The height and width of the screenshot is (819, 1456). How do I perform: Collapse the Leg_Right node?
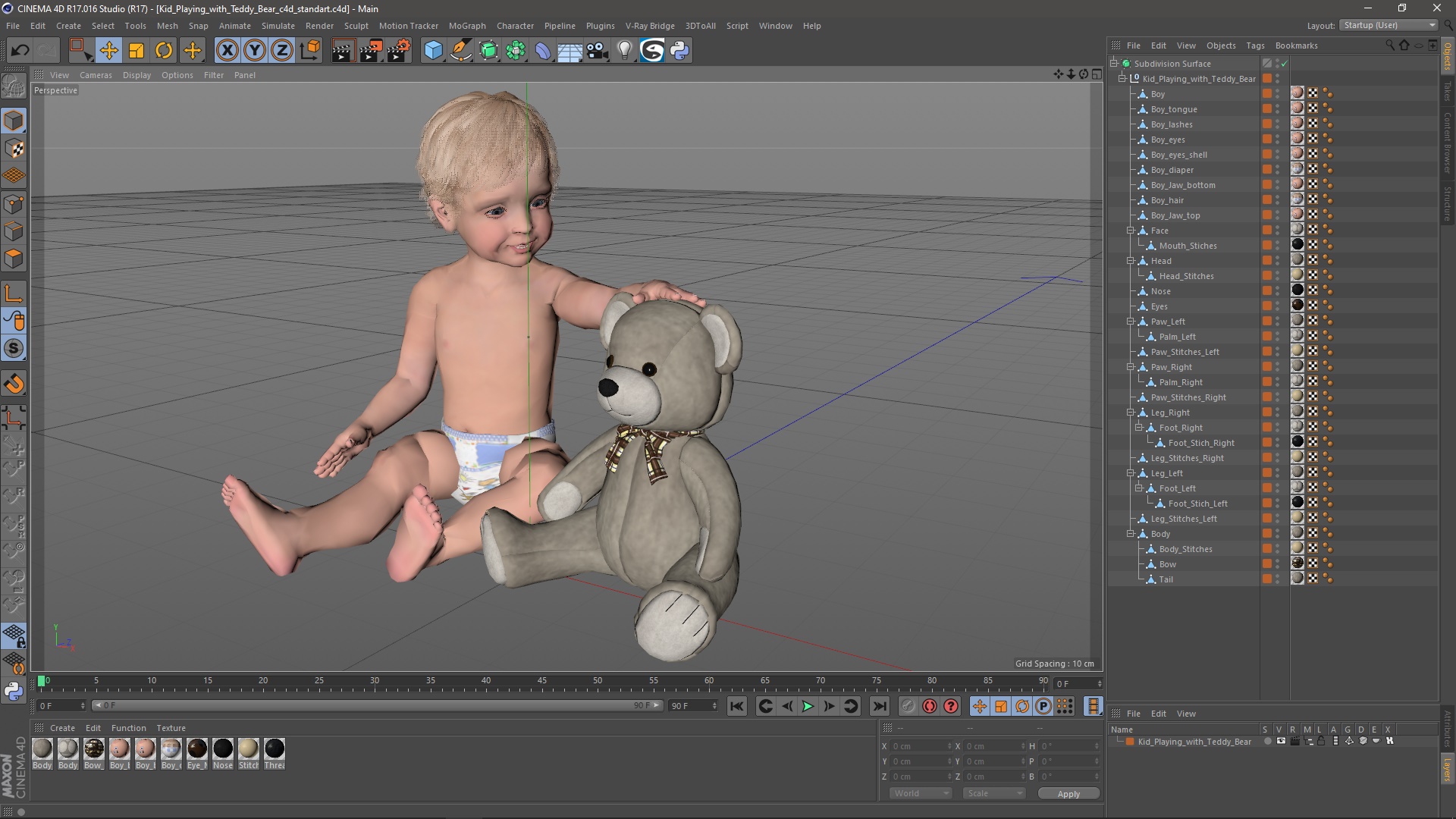click(1131, 413)
